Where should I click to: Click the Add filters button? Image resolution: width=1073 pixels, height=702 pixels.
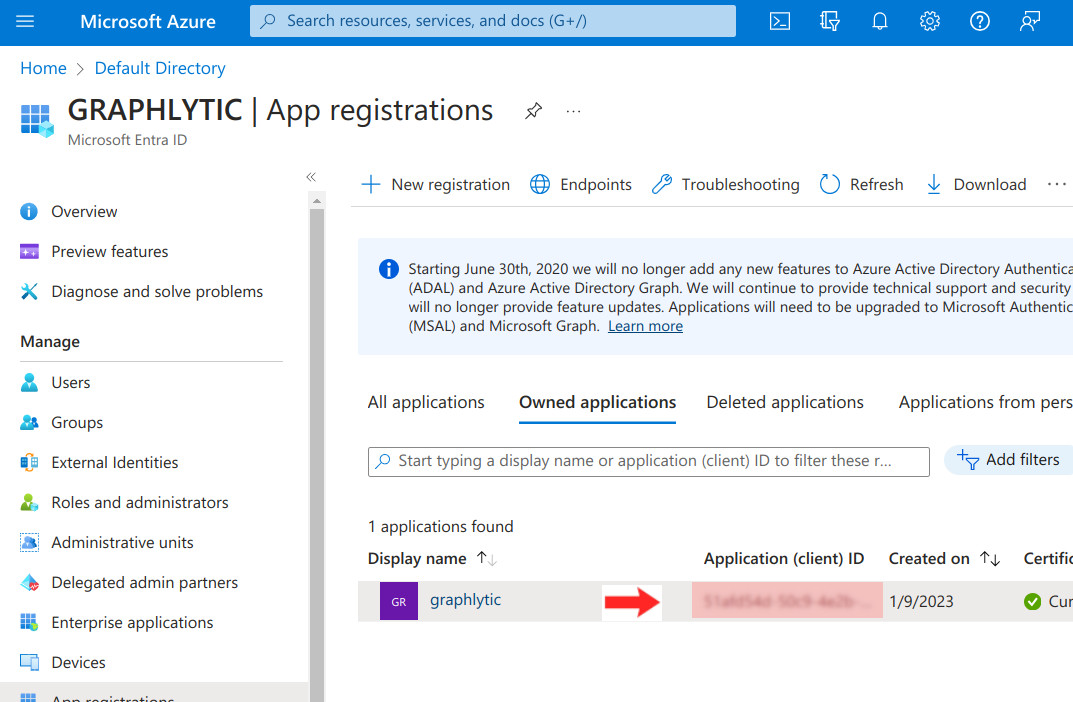pos(1010,460)
